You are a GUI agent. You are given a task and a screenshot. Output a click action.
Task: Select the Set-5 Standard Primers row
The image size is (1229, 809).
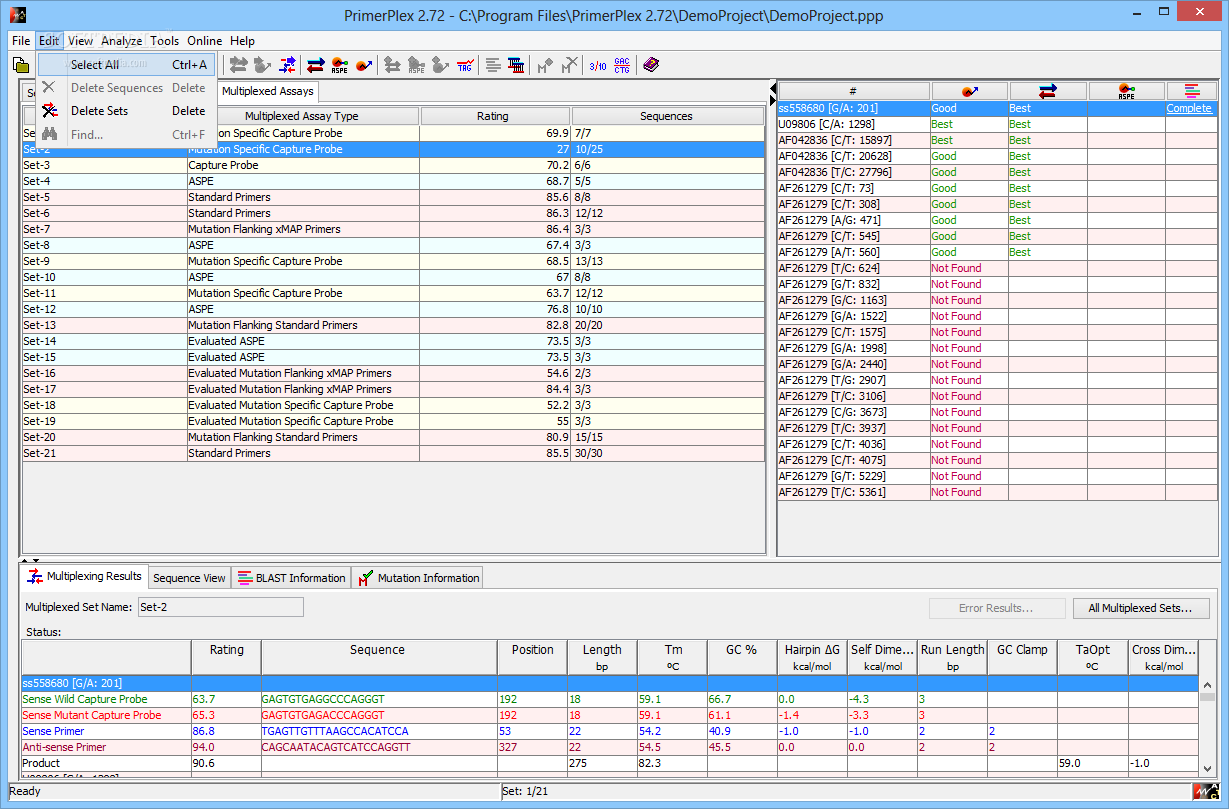coord(392,197)
